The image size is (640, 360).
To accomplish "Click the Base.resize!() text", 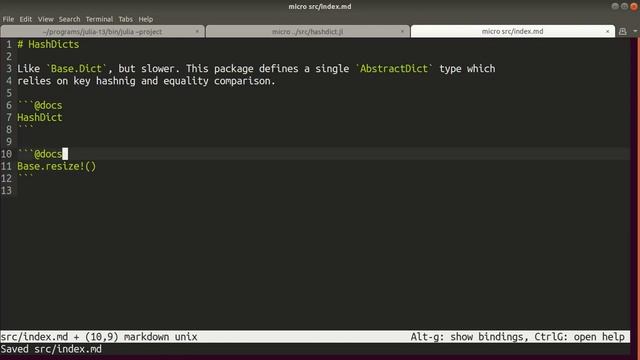I will tap(56, 167).
